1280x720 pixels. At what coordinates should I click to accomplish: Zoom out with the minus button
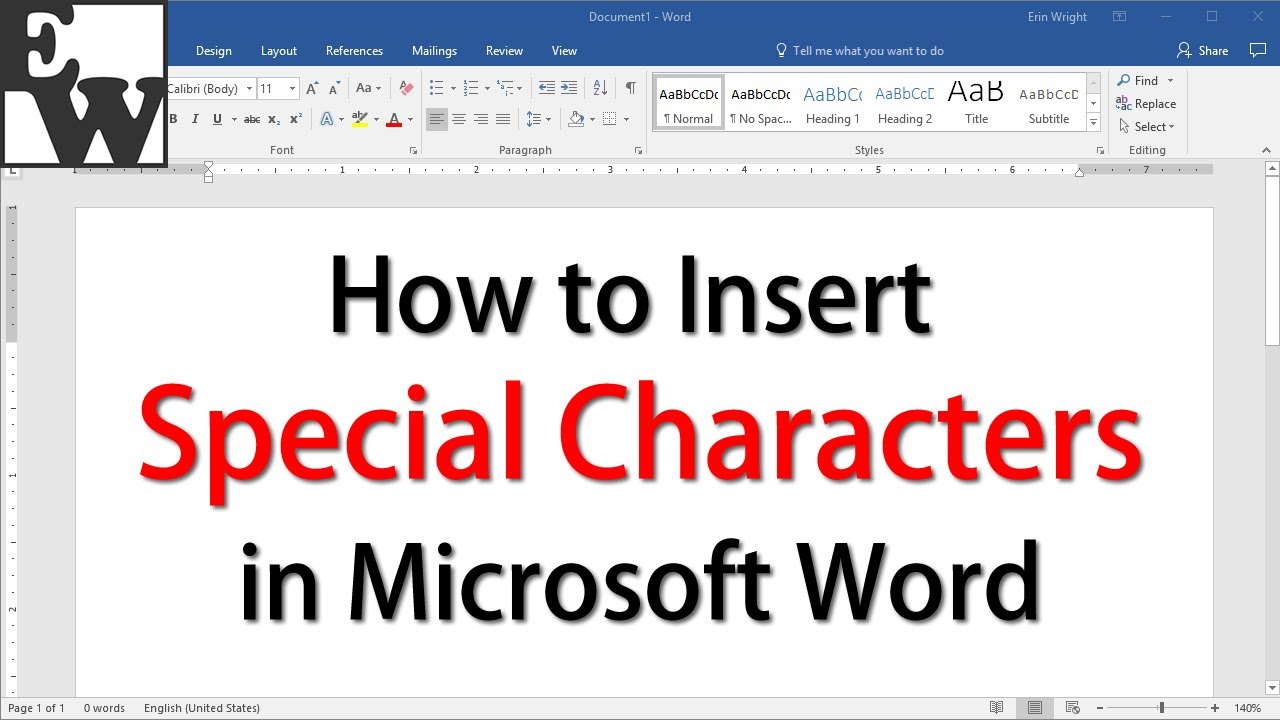click(1099, 708)
